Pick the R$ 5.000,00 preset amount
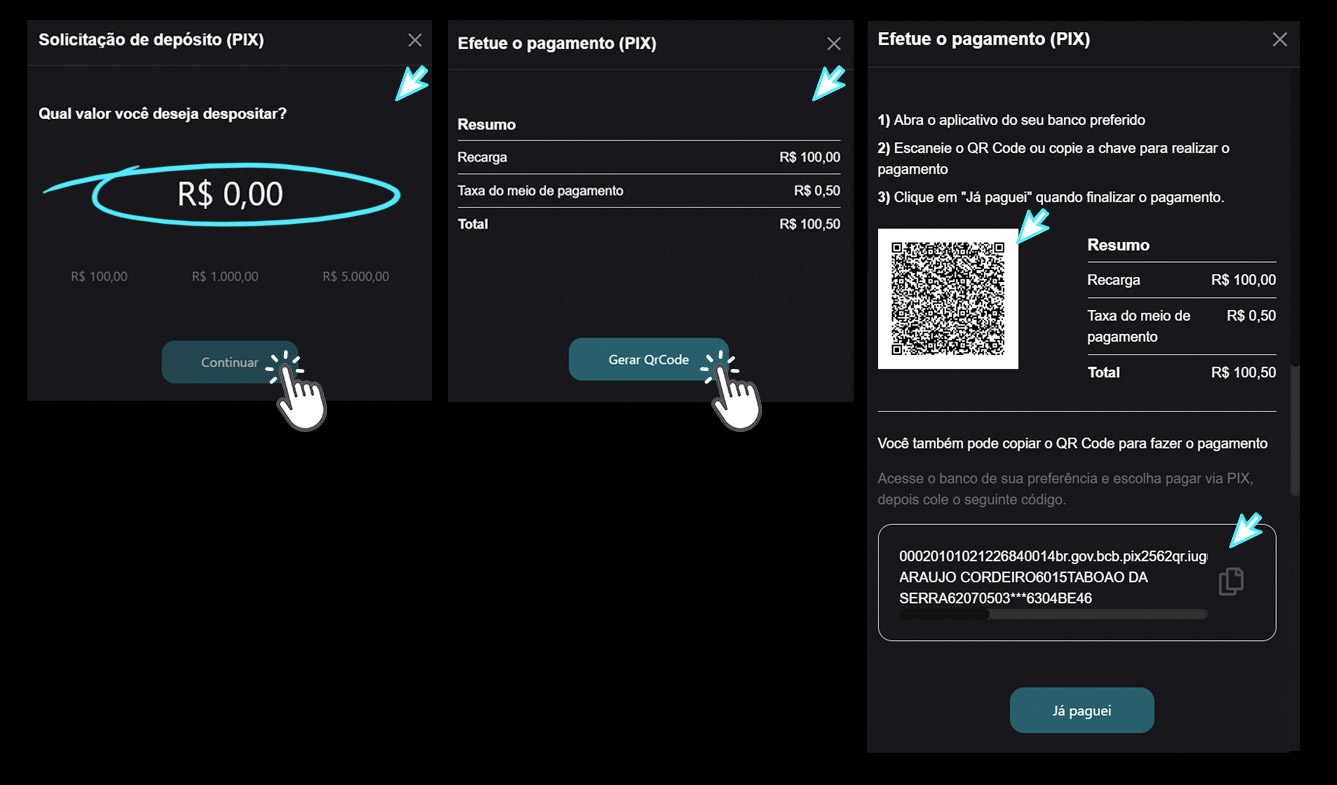The width and height of the screenshot is (1337, 785). tap(356, 276)
